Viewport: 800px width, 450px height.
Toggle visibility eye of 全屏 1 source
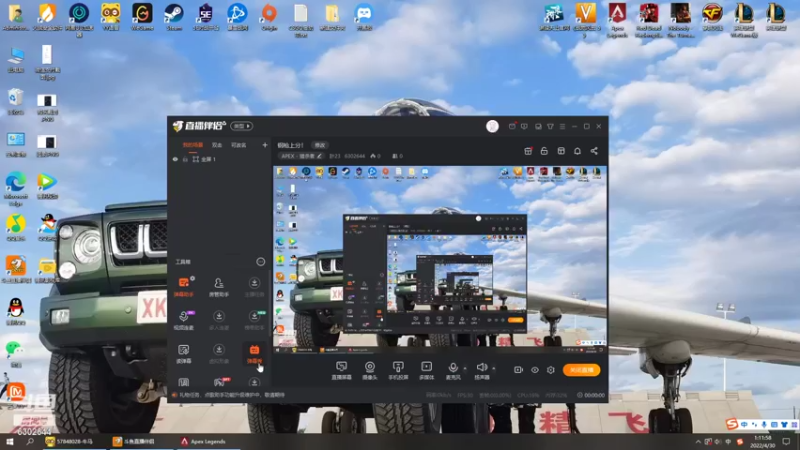[175, 159]
